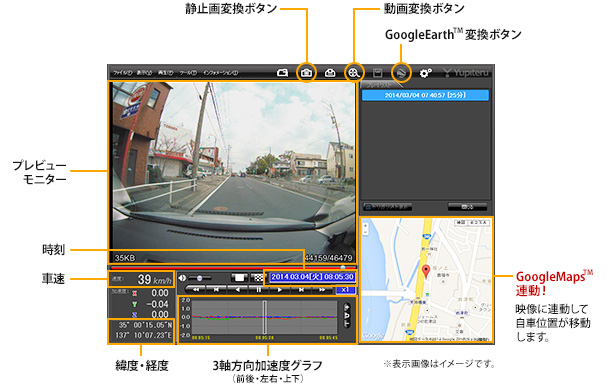
Task: Open the ツール(T) menu
Action: [x=188, y=73]
